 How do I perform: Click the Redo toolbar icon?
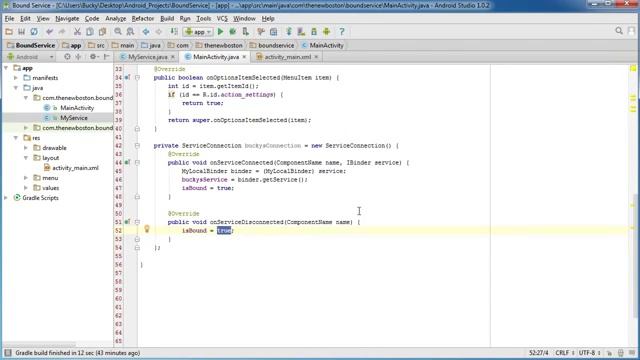pos(62,31)
